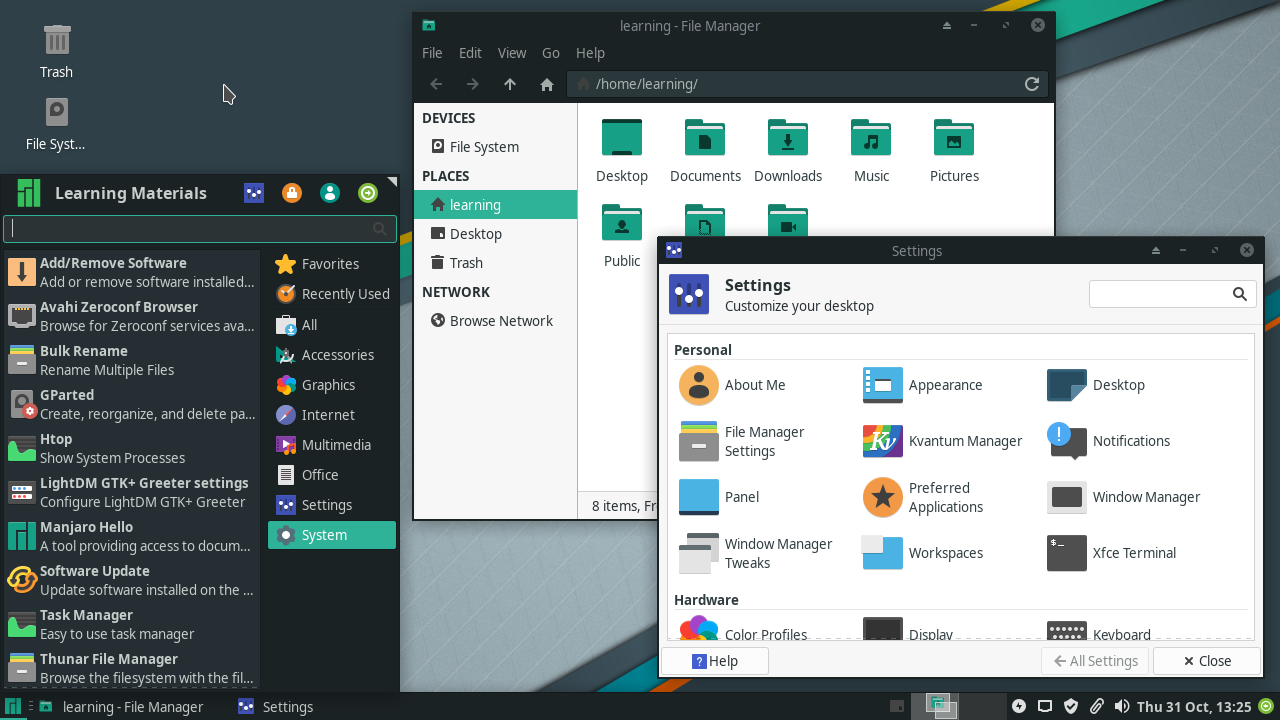Open Preferred Applications
Image resolution: width=1280 pixels, height=720 pixels.
click(923, 497)
